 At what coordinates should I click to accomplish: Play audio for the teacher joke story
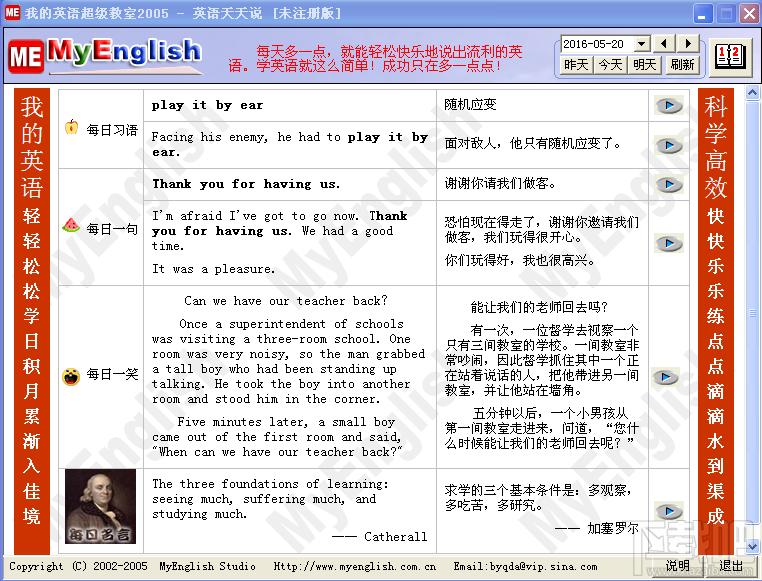(x=665, y=377)
